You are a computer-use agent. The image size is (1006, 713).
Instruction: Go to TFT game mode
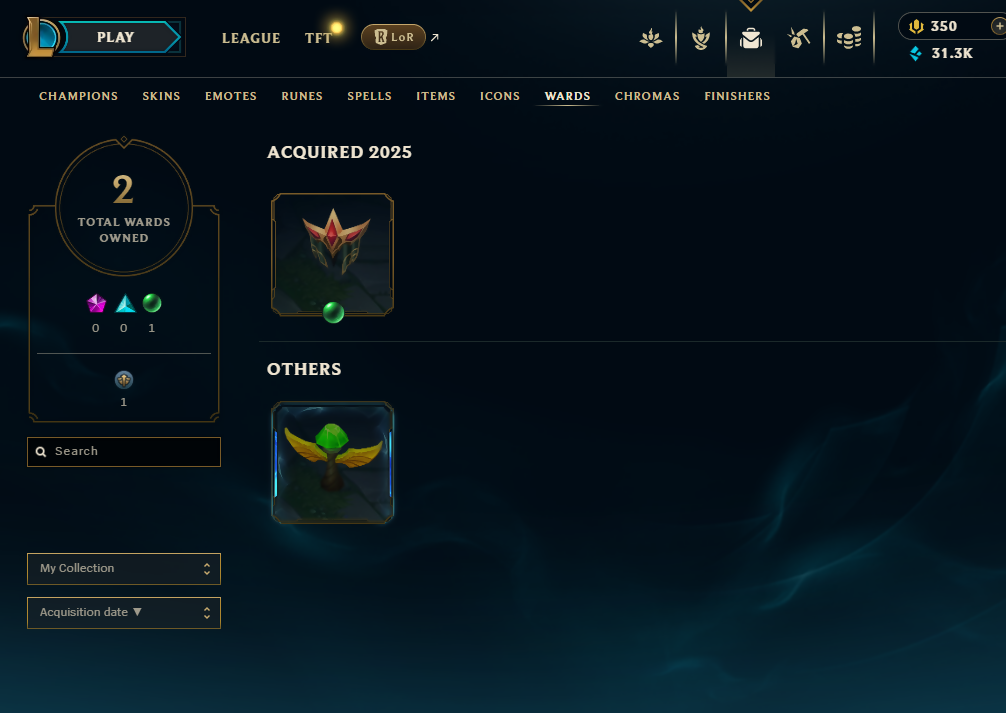[x=318, y=38]
